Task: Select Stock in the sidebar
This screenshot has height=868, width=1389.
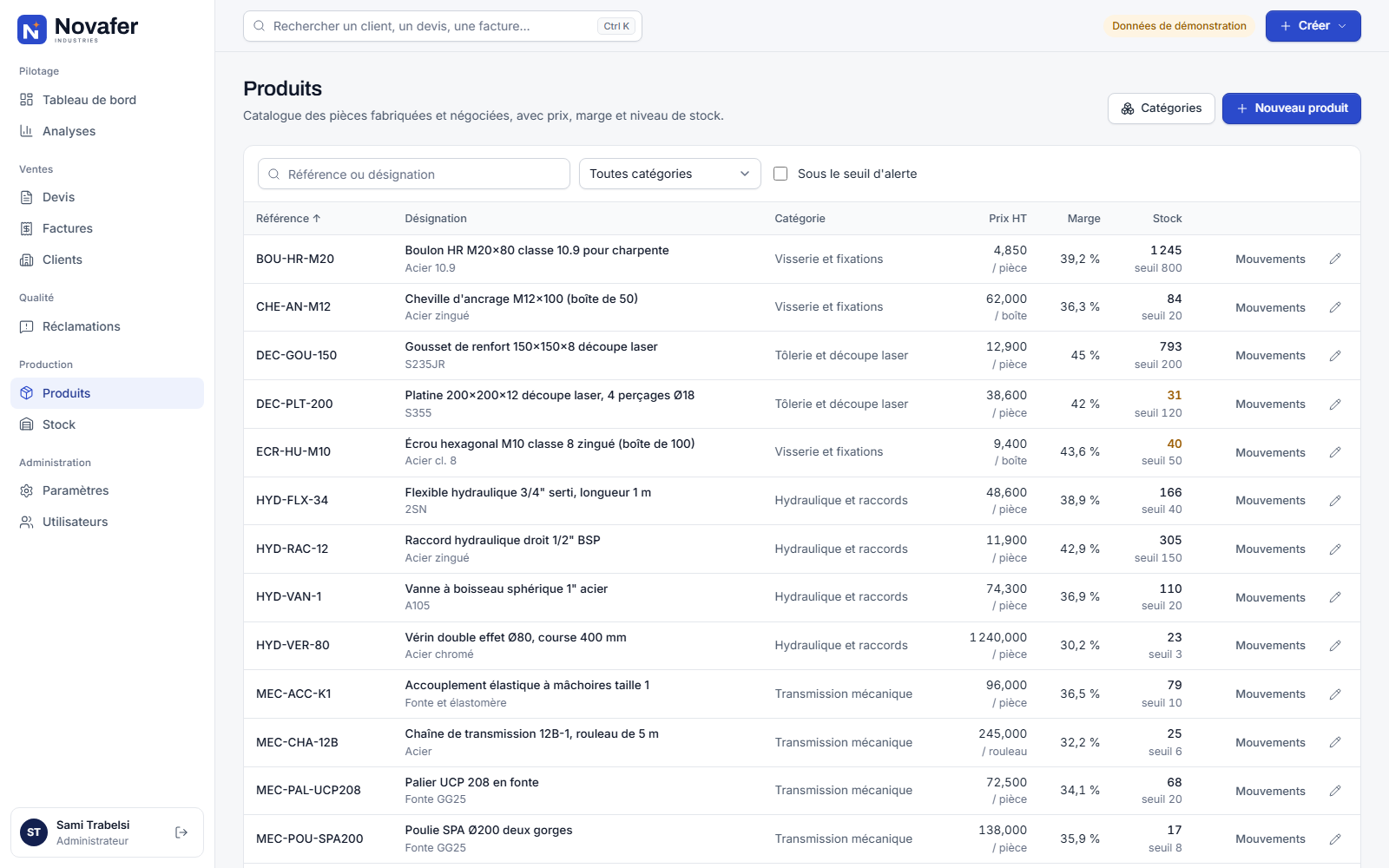Action: tap(108, 424)
